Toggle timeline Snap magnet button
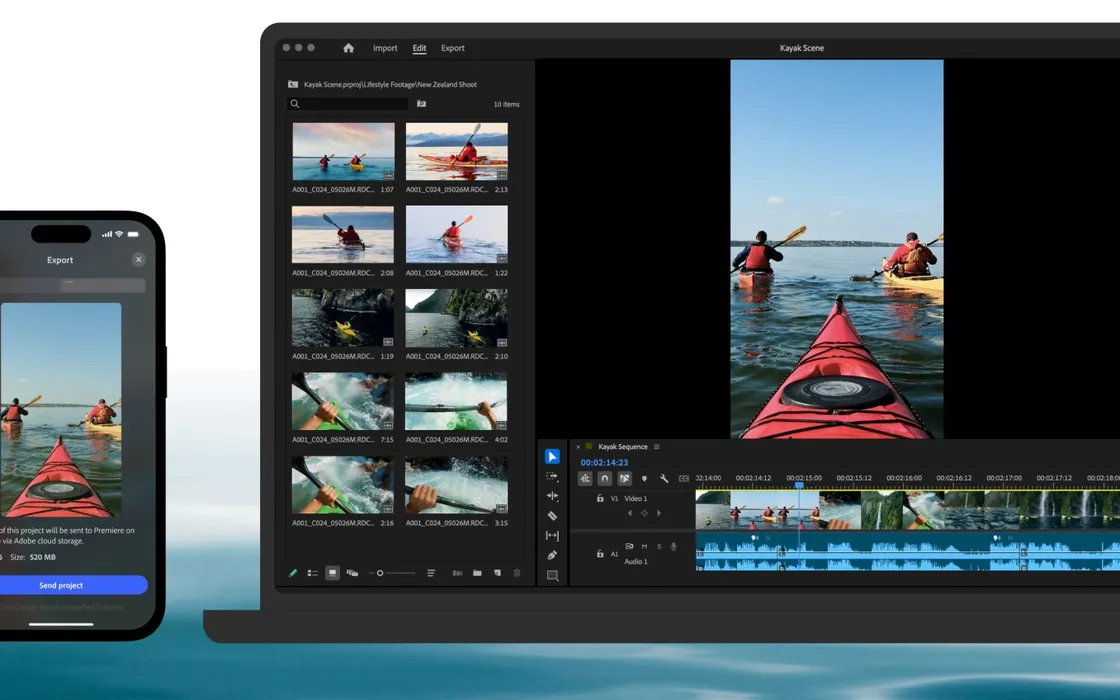 point(605,479)
